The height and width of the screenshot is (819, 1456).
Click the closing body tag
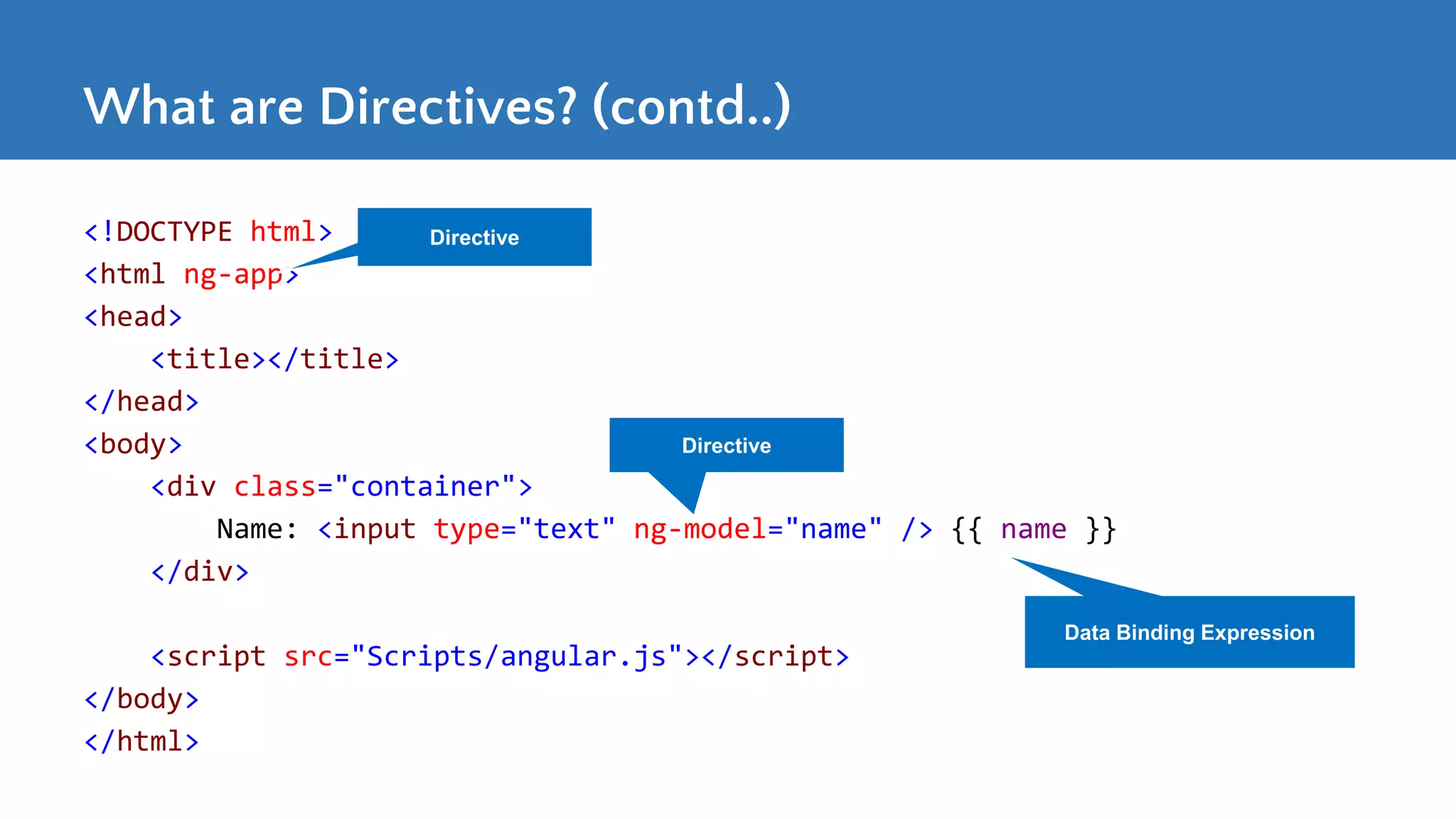click(141, 700)
